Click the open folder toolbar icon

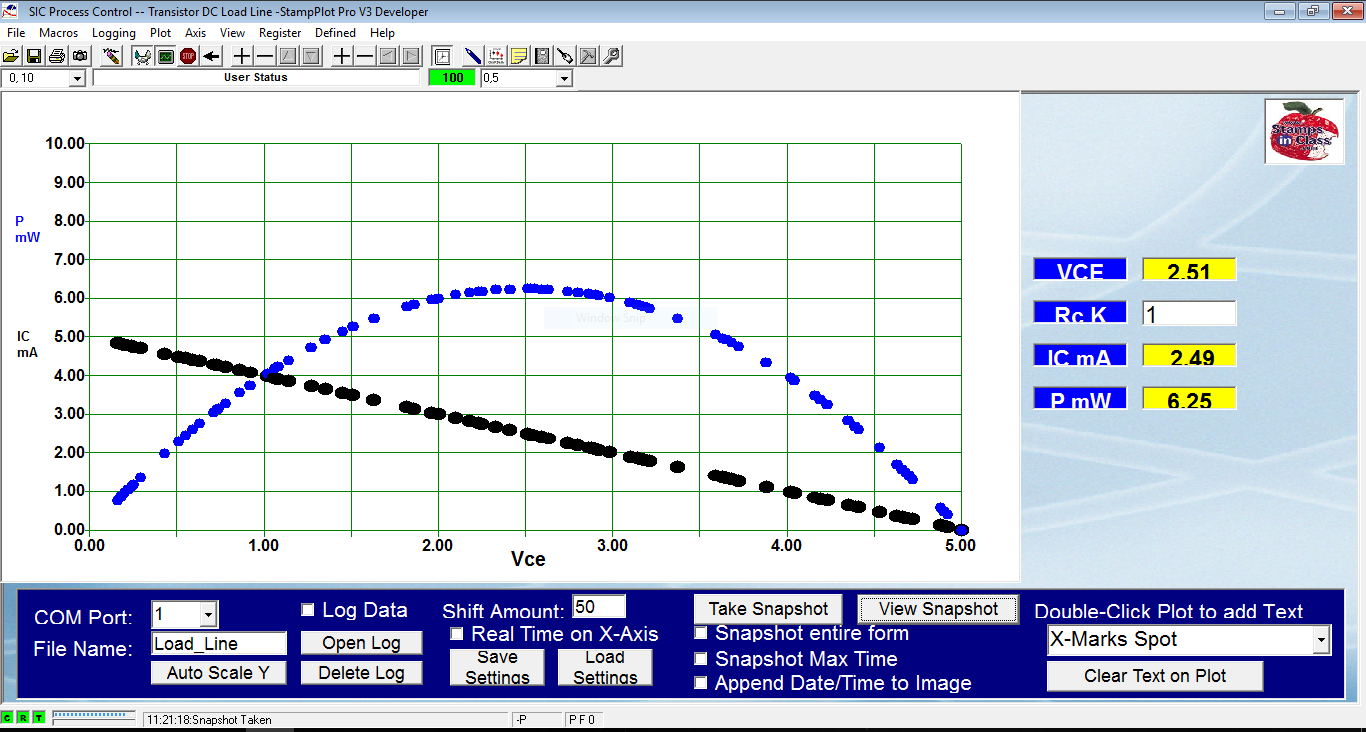[x=11, y=56]
